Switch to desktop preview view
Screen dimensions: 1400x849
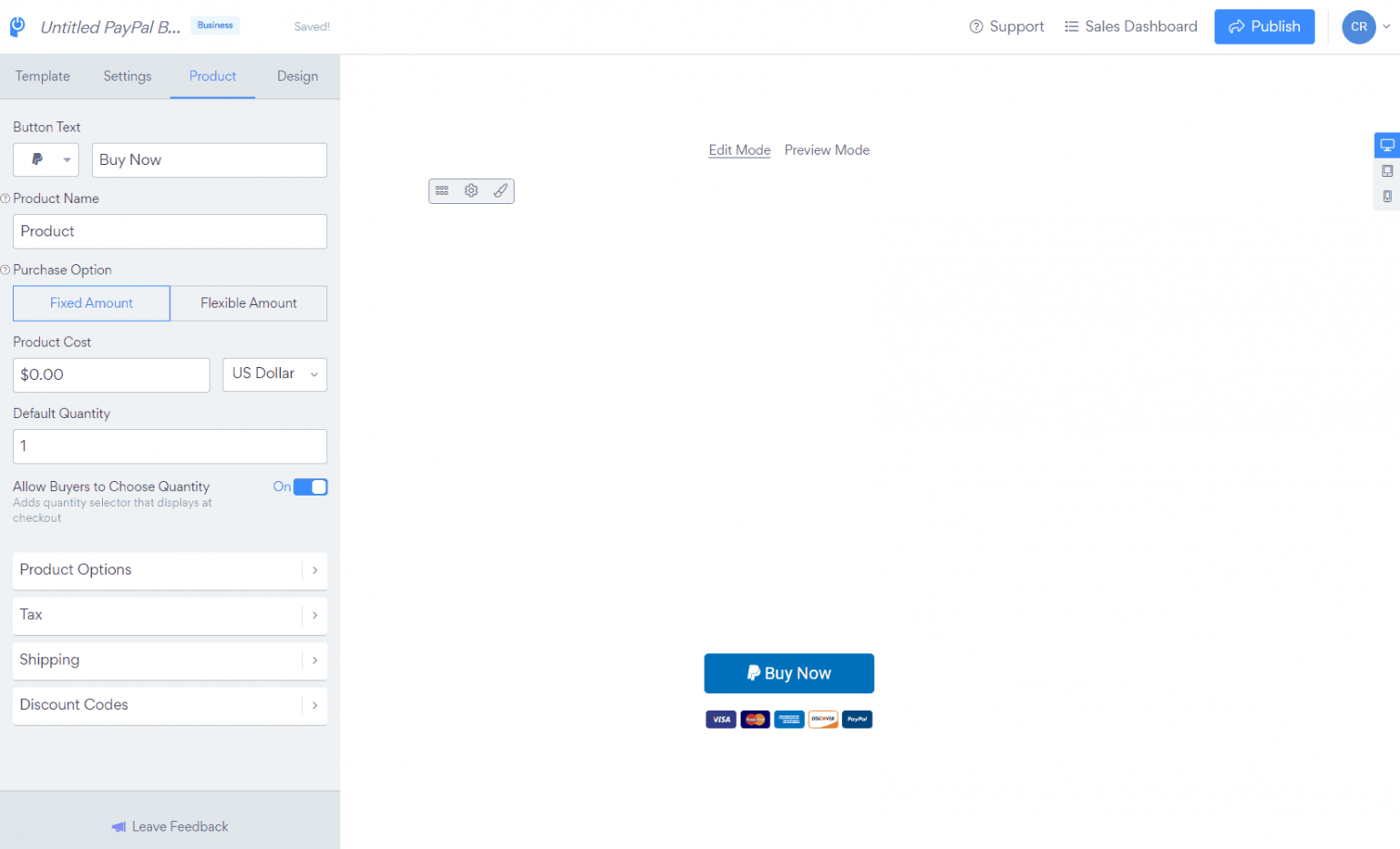tap(1386, 145)
